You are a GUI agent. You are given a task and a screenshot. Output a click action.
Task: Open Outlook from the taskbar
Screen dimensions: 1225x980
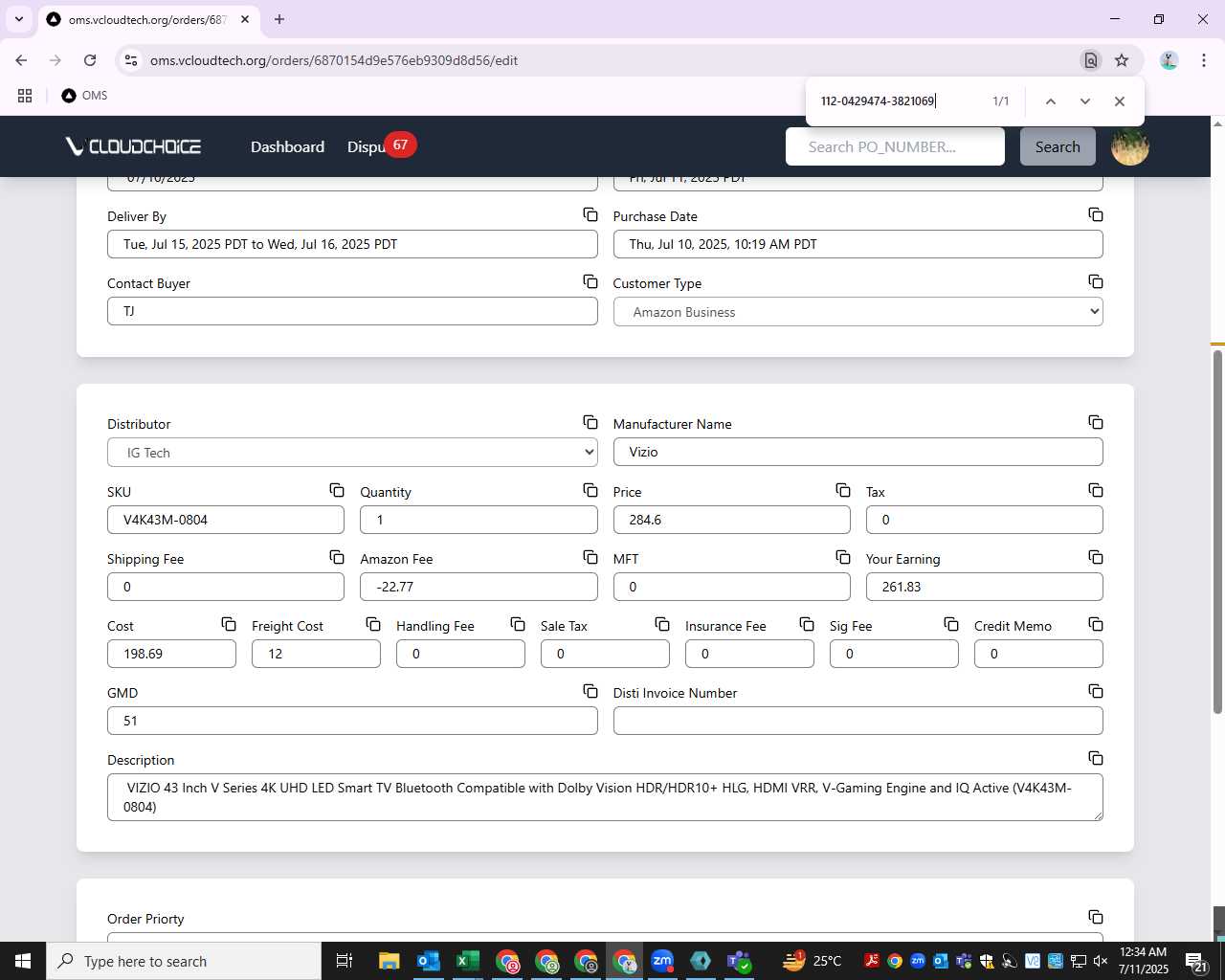click(429, 961)
